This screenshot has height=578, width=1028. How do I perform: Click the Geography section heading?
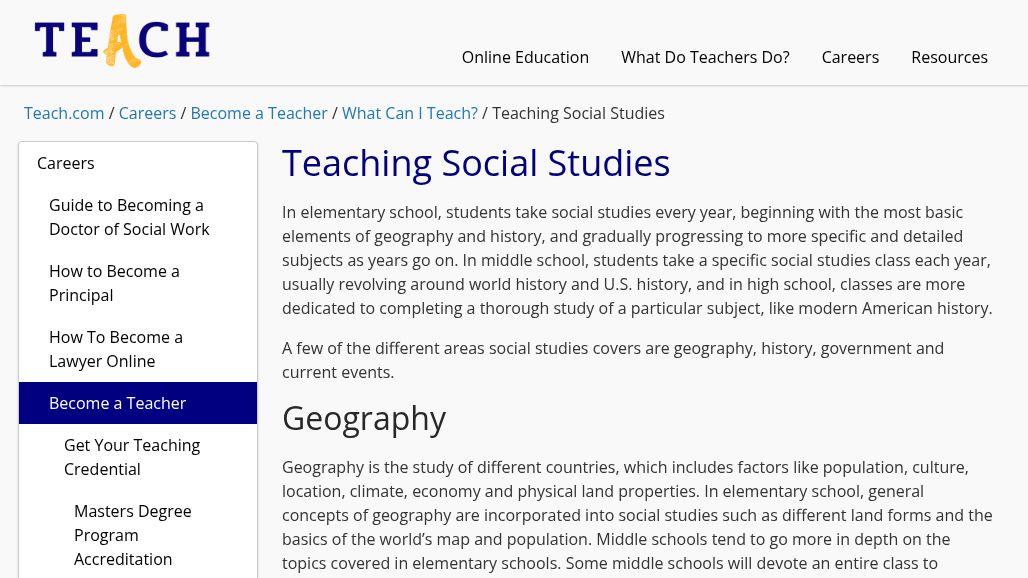(x=364, y=417)
